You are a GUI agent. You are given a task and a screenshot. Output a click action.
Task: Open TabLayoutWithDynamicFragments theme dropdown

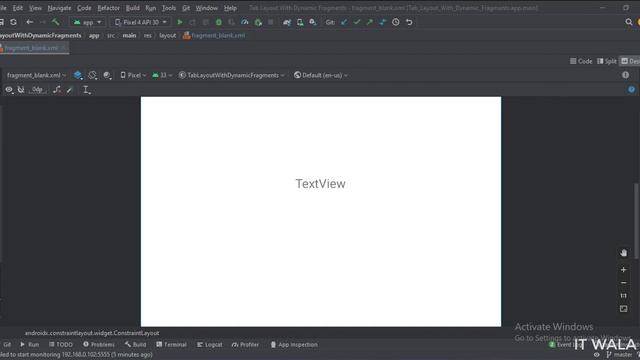point(231,75)
